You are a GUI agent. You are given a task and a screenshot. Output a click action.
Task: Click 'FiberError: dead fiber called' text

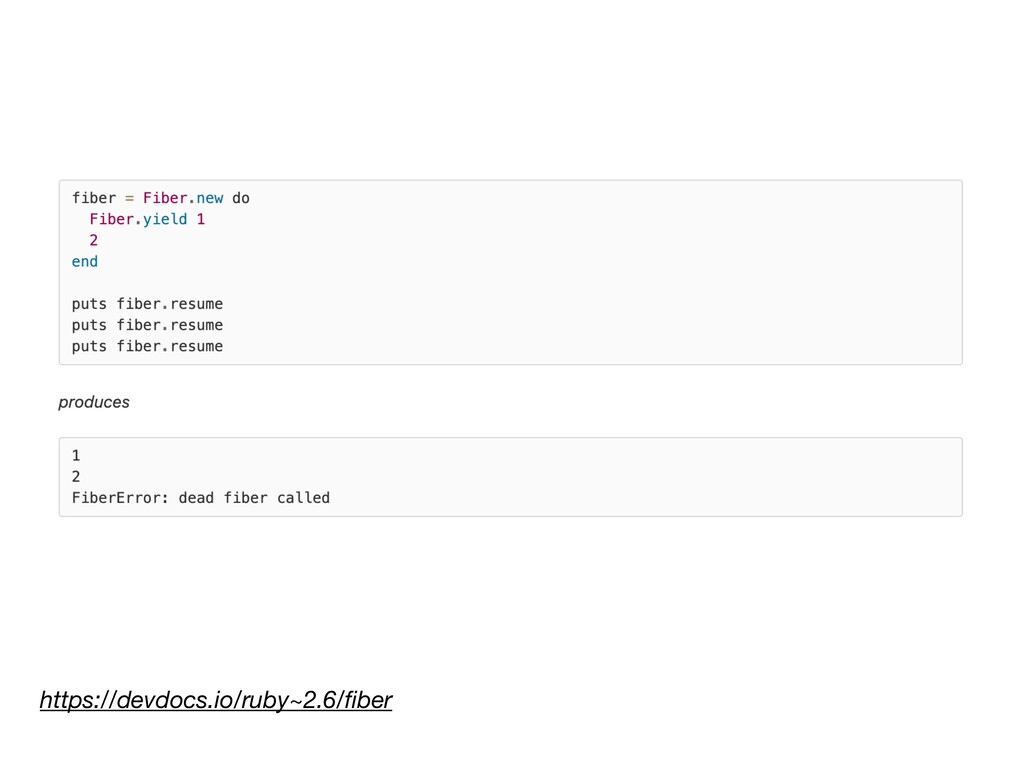pos(200,498)
